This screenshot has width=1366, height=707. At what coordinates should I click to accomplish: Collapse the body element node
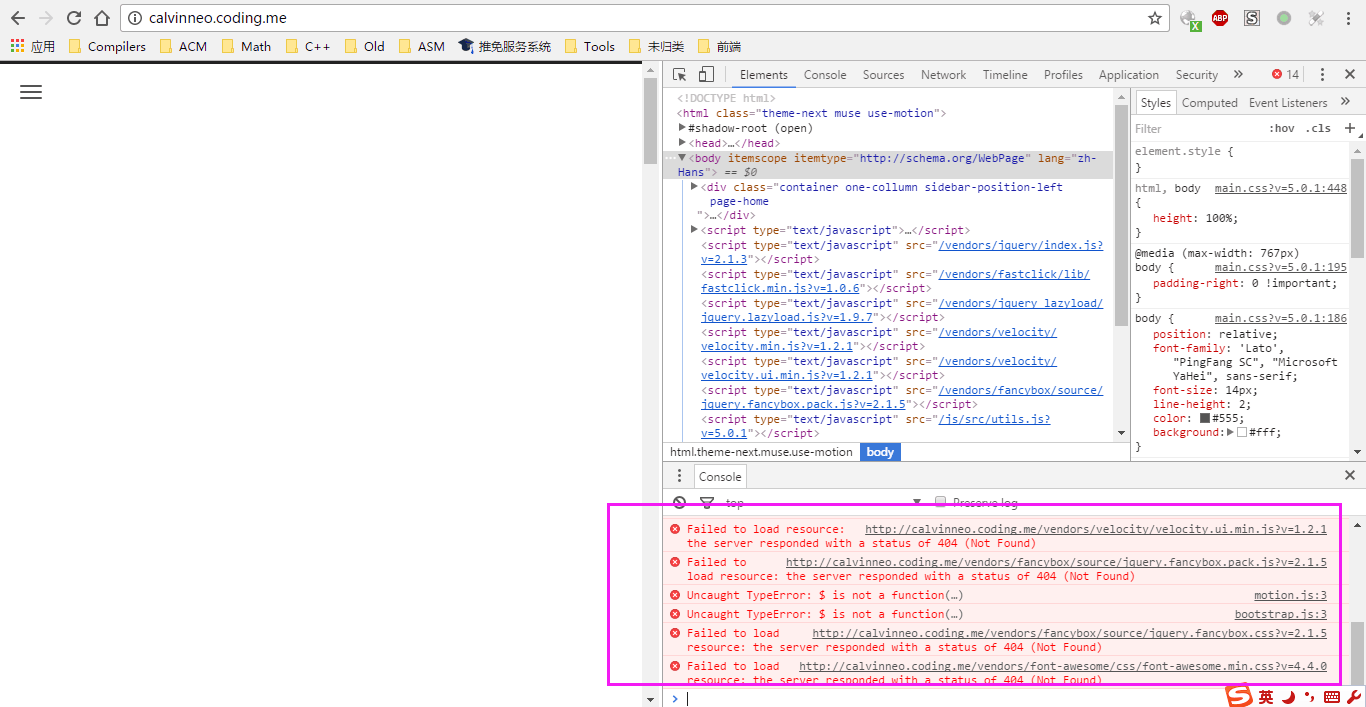point(683,158)
